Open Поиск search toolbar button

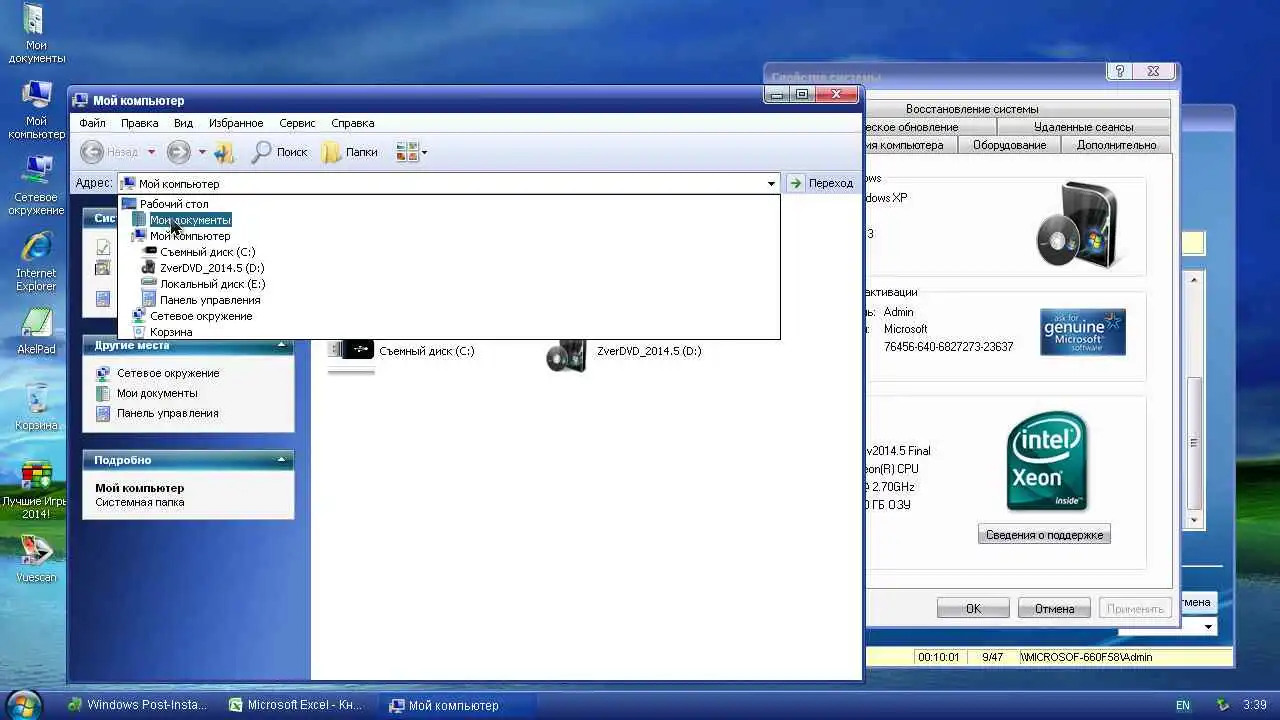(279, 152)
